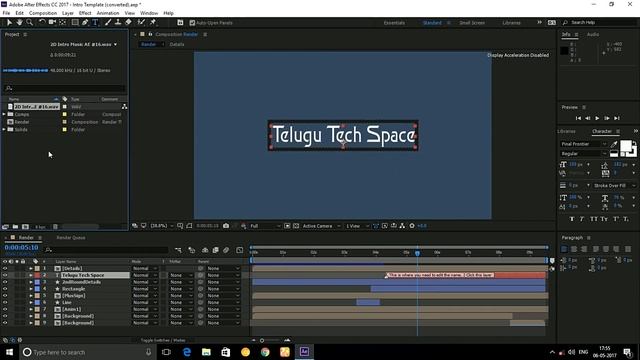
Task: Open the viewer resolution Full dropdown
Action: [264, 226]
